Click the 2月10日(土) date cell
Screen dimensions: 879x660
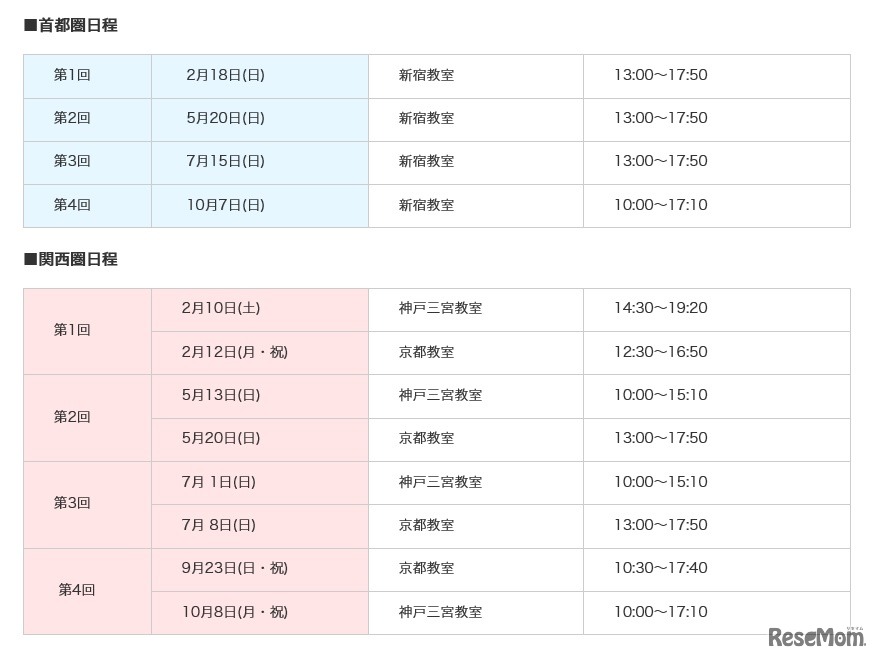[221, 308]
